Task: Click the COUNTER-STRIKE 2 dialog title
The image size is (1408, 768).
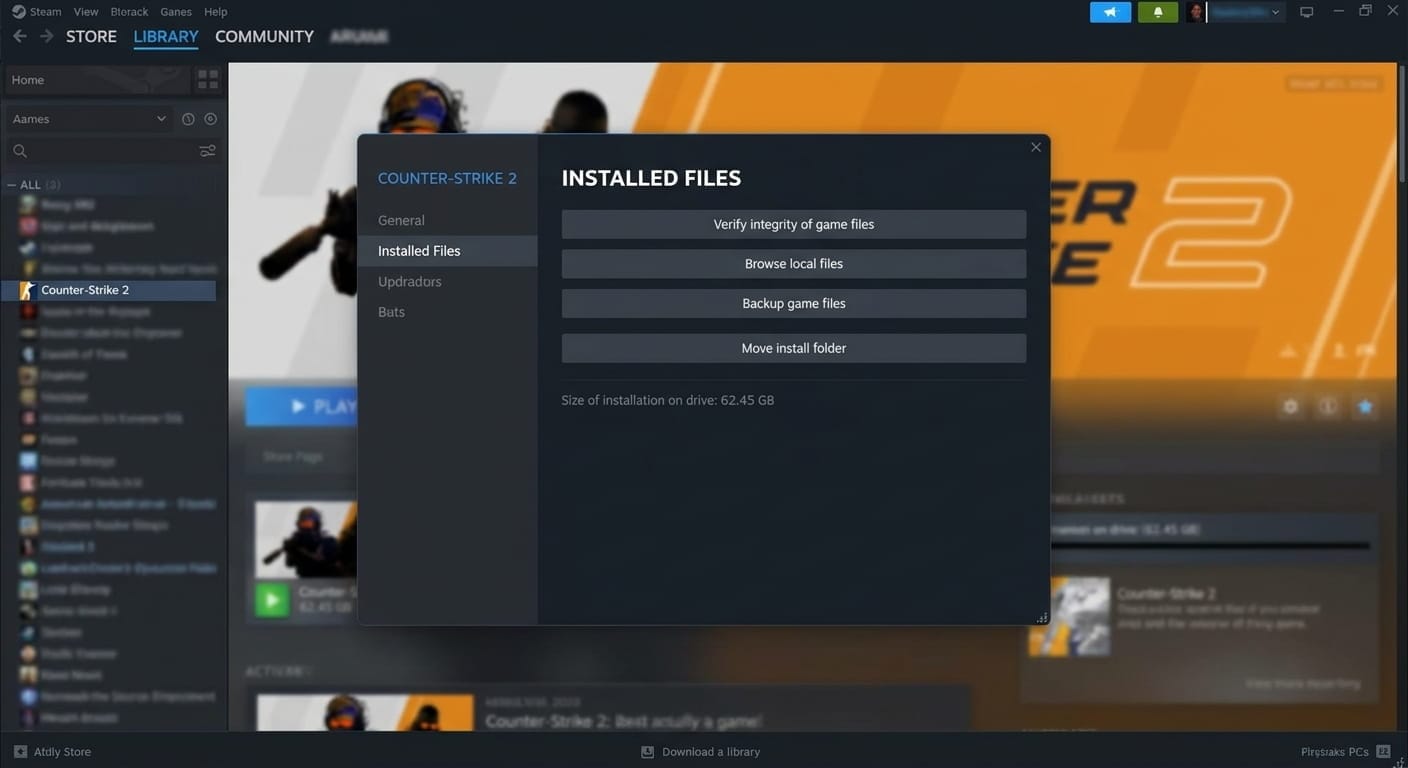Action: pyautogui.click(x=447, y=178)
